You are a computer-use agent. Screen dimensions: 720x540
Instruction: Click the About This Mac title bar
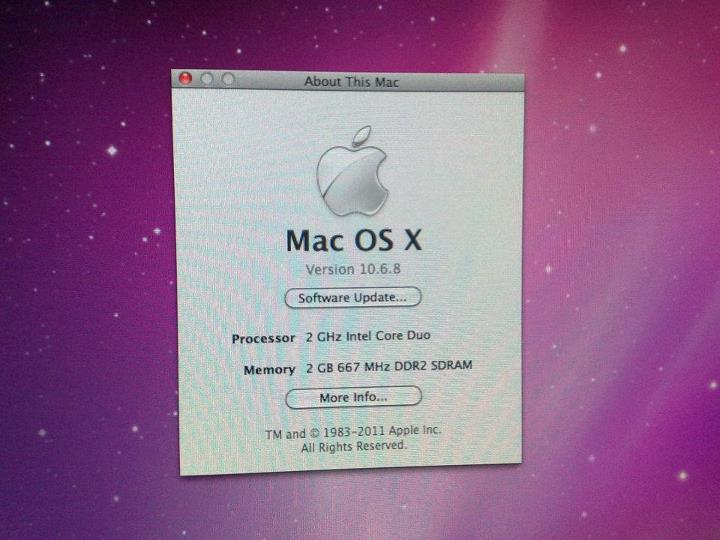click(348, 81)
